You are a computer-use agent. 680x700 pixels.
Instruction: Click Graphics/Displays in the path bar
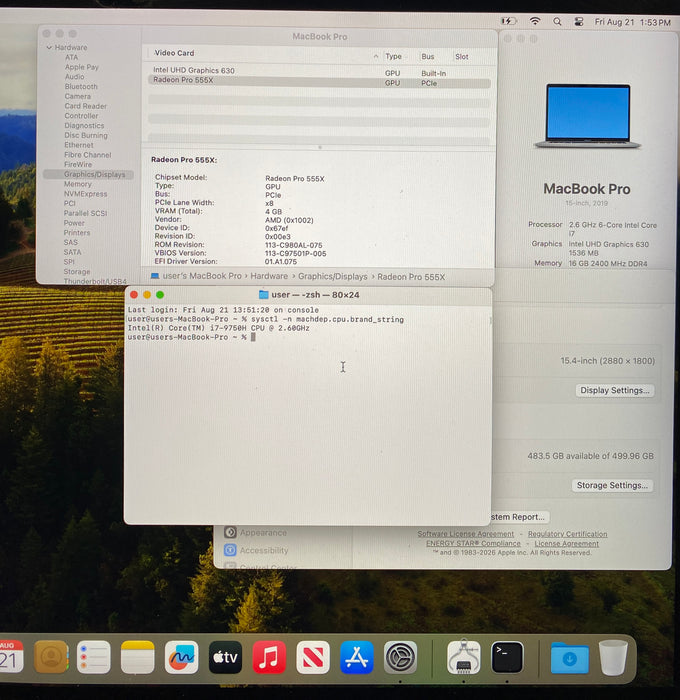coord(333,276)
